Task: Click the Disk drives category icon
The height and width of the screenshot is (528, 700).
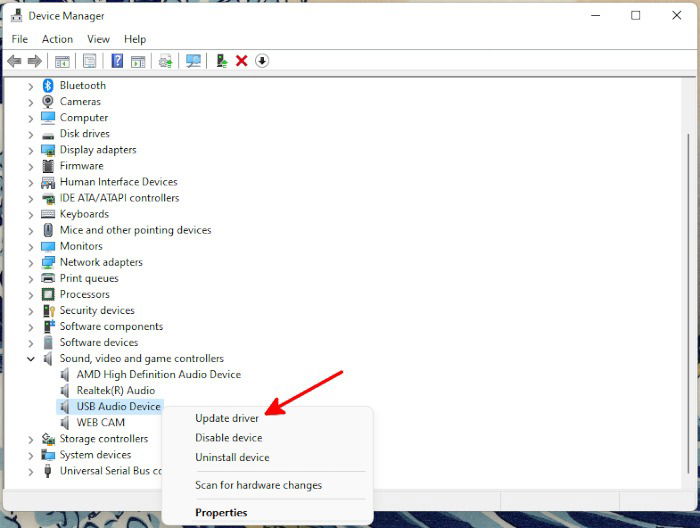Action: pos(48,135)
